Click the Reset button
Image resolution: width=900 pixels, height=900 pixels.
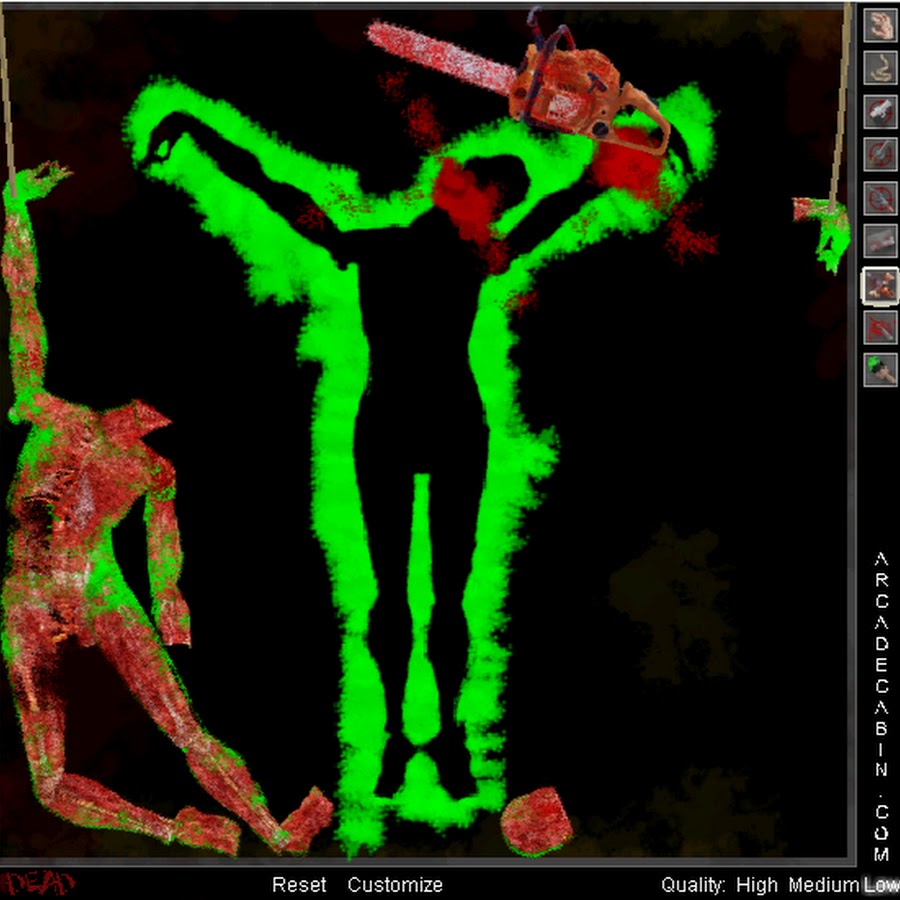(299, 885)
